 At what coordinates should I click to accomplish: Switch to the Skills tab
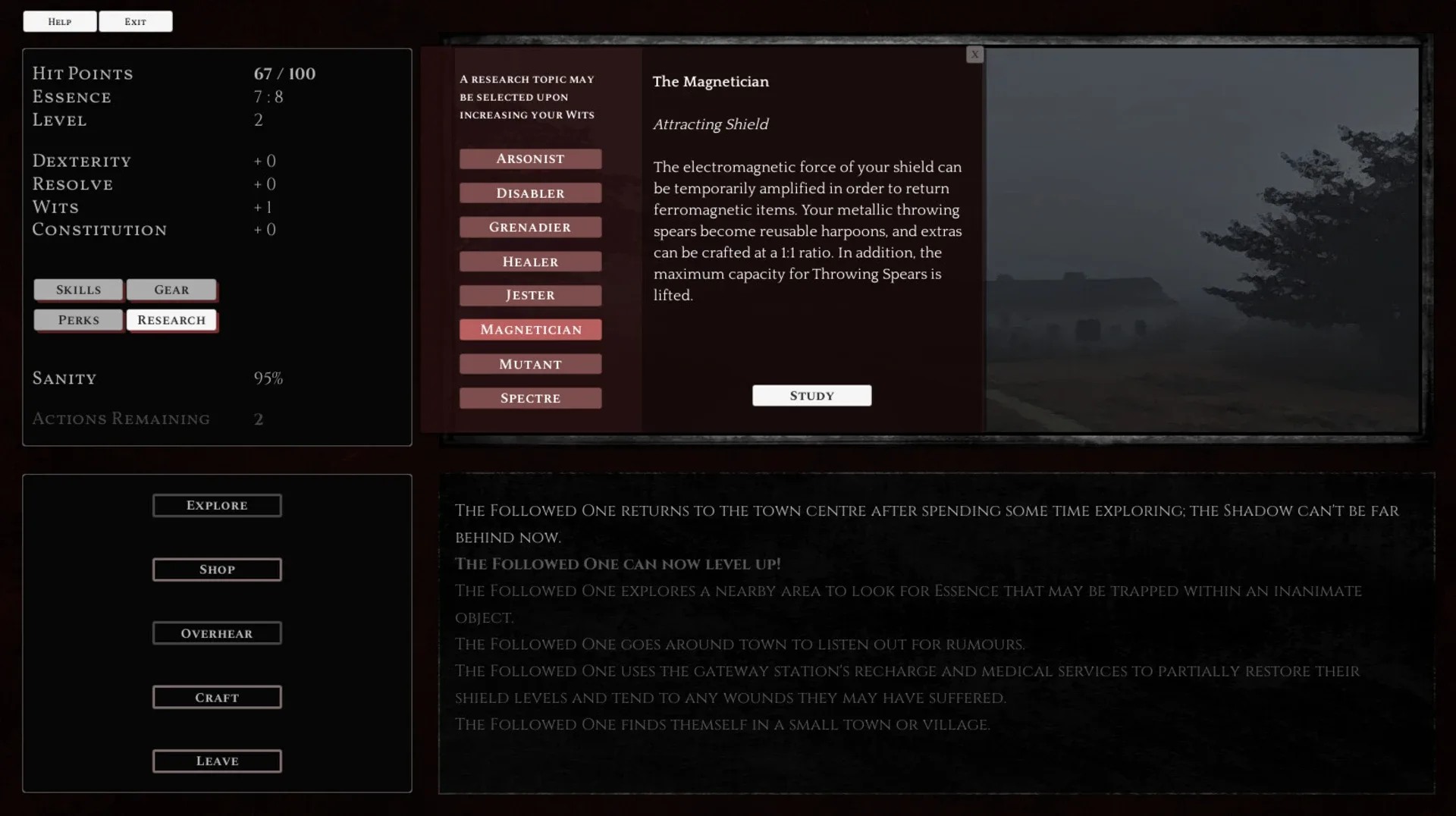tap(78, 290)
